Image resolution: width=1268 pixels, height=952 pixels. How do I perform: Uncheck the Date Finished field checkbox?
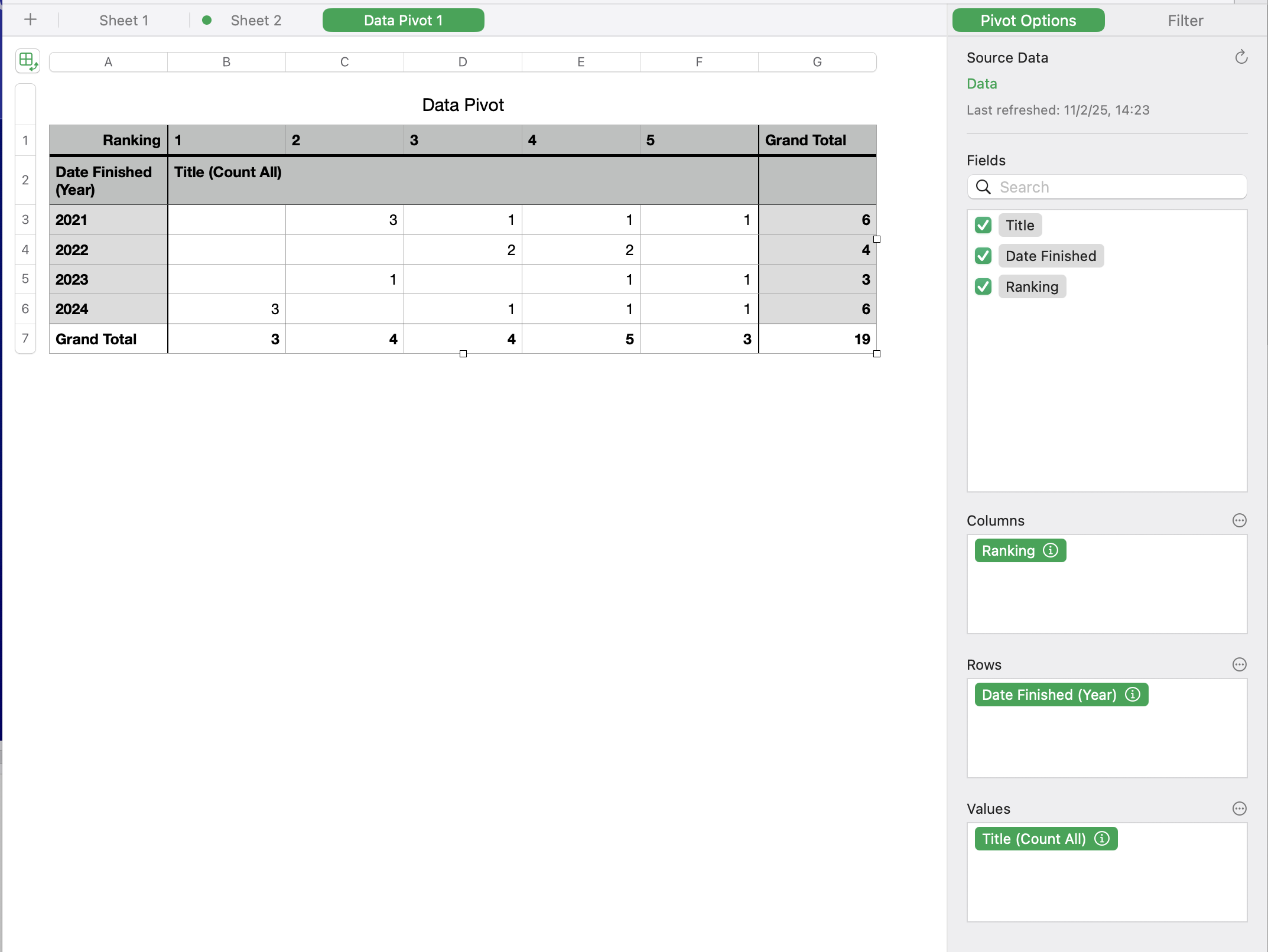pyautogui.click(x=983, y=256)
